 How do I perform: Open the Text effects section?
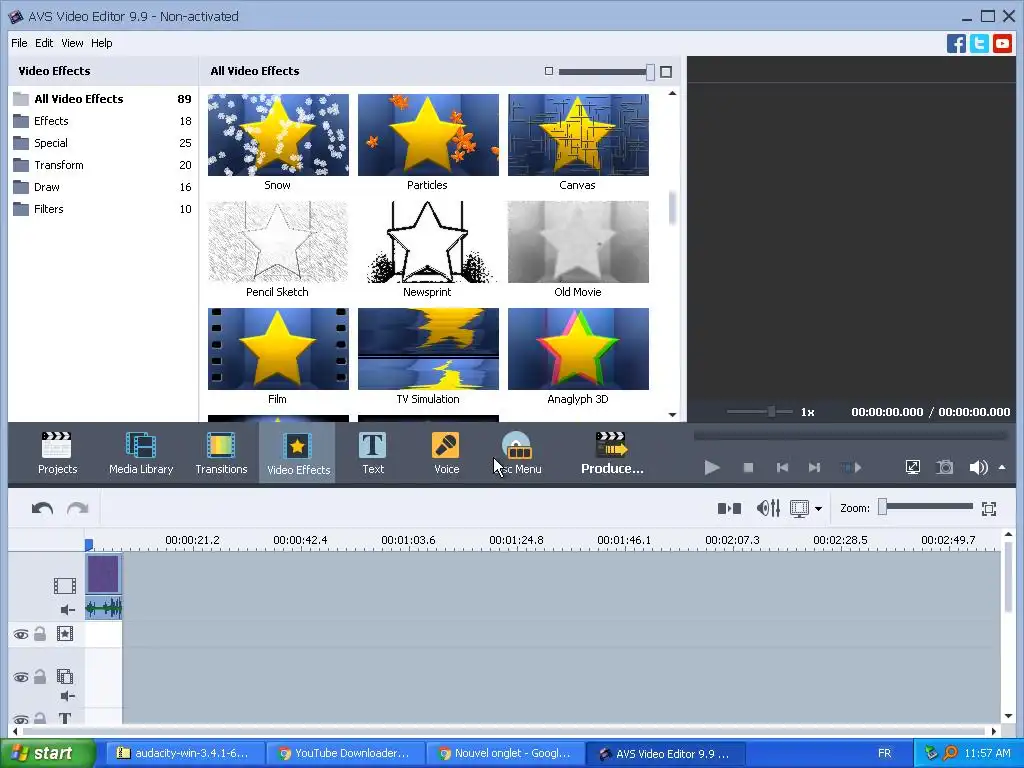373,453
